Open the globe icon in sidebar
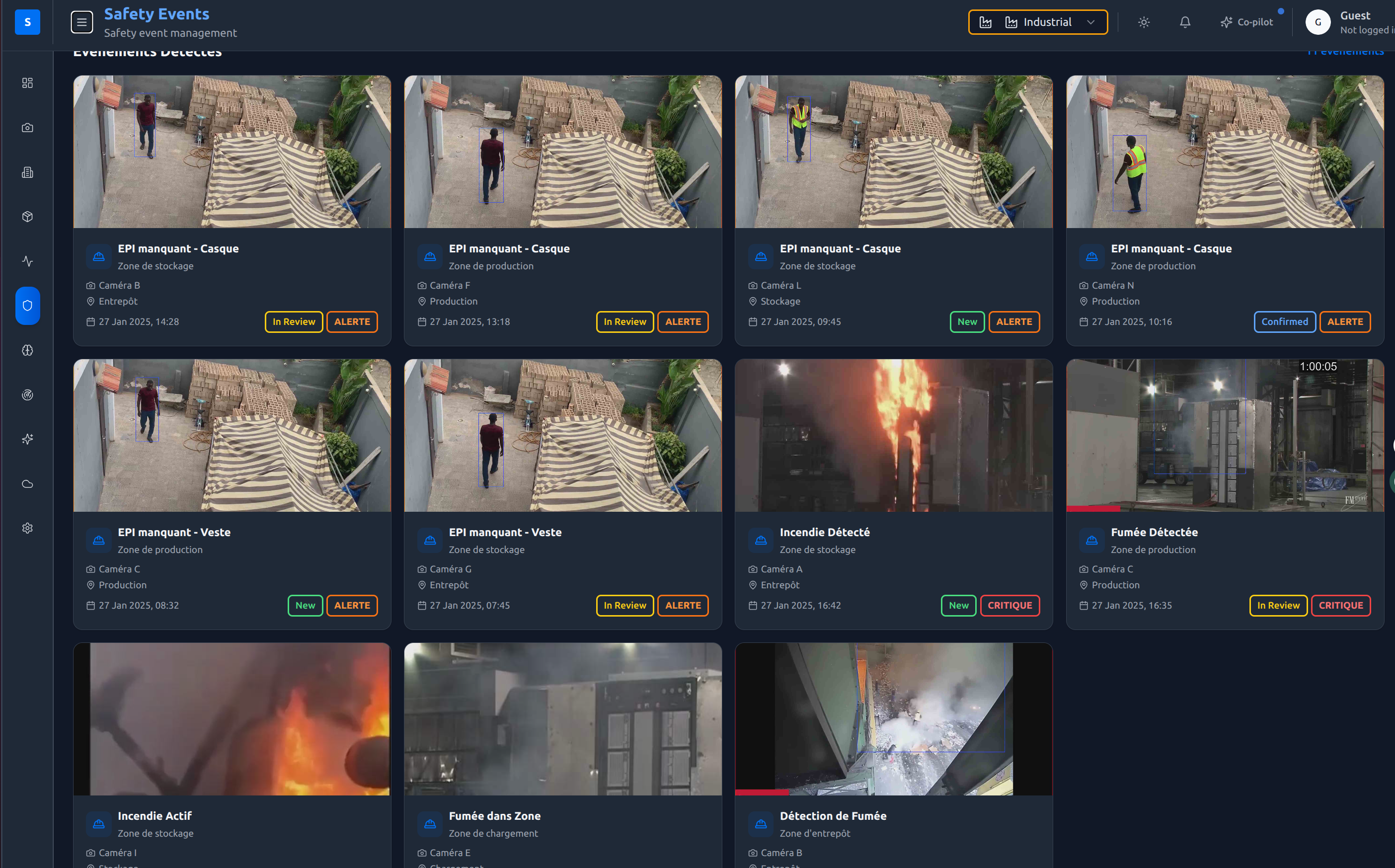The height and width of the screenshot is (868, 1395). click(x=27, y=350)
